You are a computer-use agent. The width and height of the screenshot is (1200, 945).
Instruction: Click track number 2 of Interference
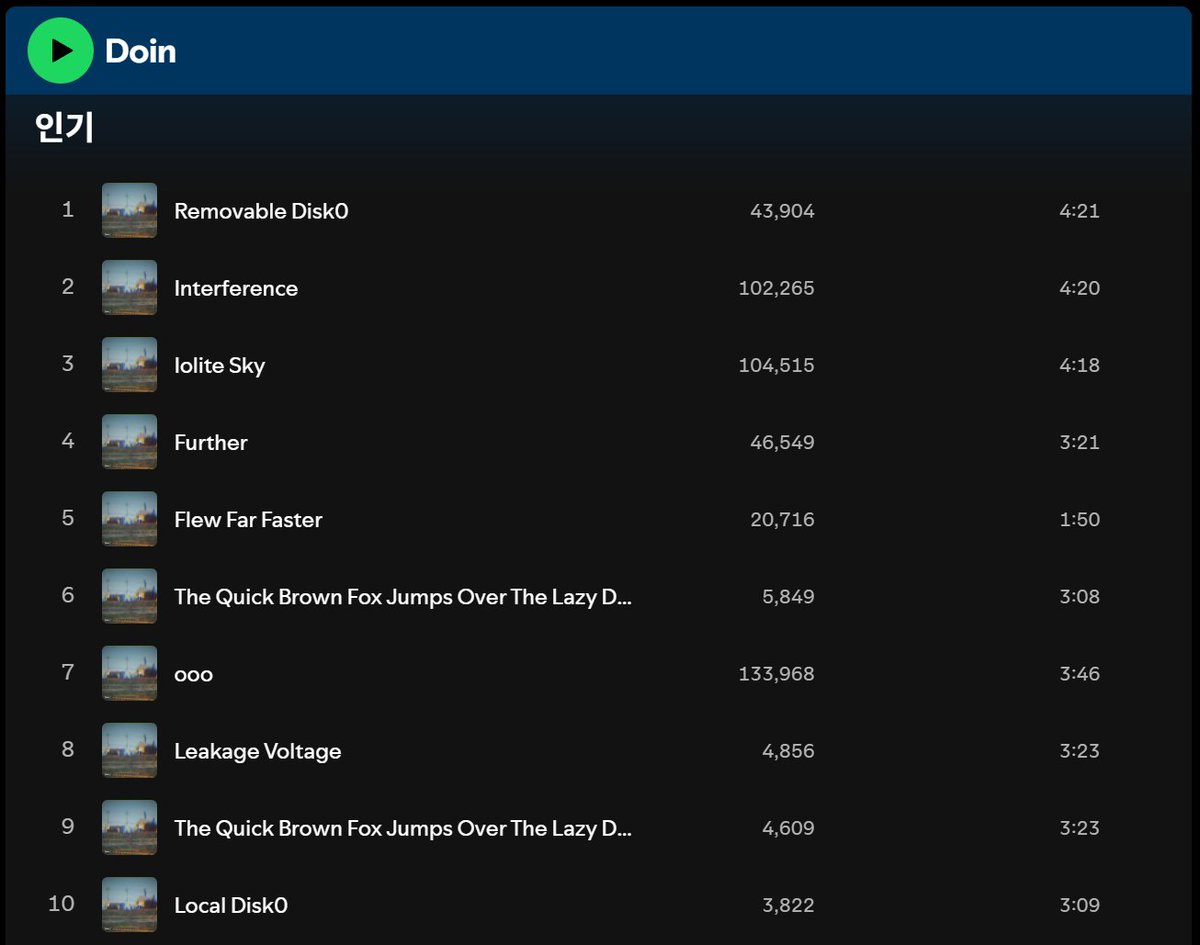tap(68, 287)
